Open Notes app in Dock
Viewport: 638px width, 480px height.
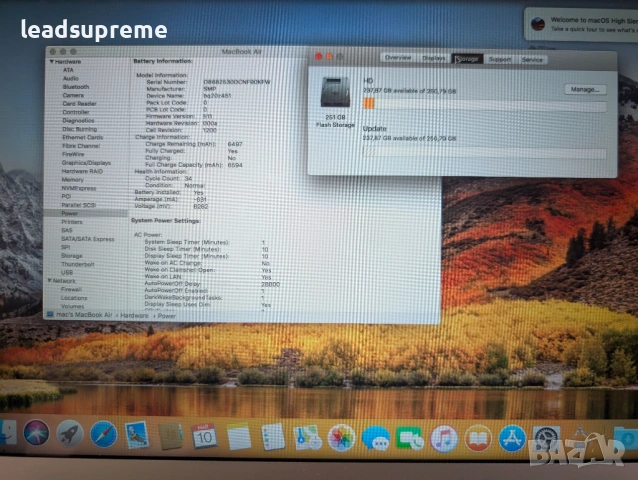pyautogui.click(x=238, y=436)
